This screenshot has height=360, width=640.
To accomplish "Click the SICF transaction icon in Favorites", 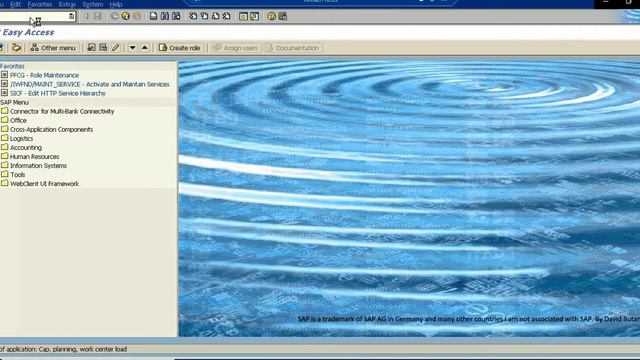I will pyautogui.click(x=4, y=93).
